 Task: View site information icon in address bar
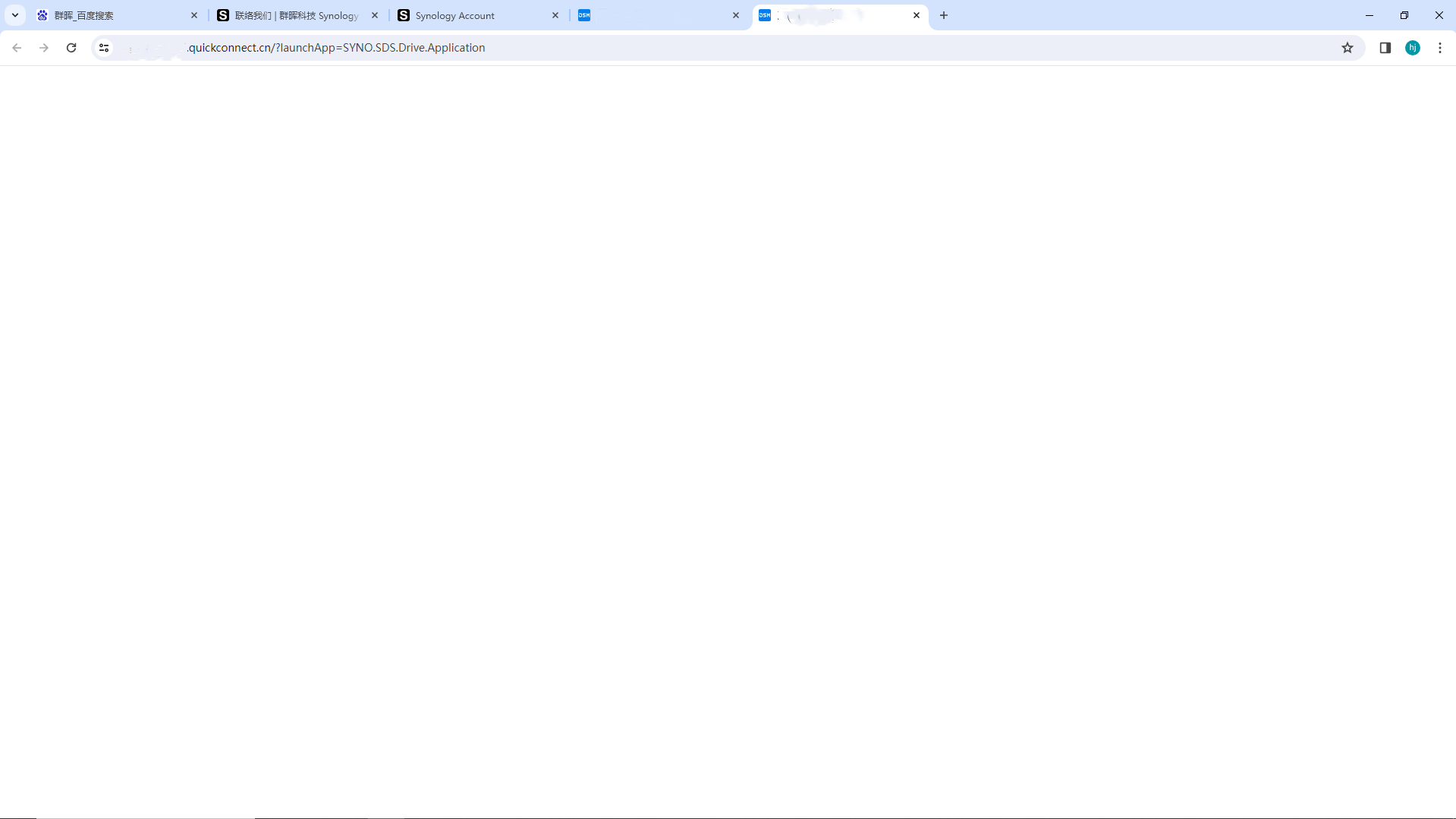tap(104, 48)
